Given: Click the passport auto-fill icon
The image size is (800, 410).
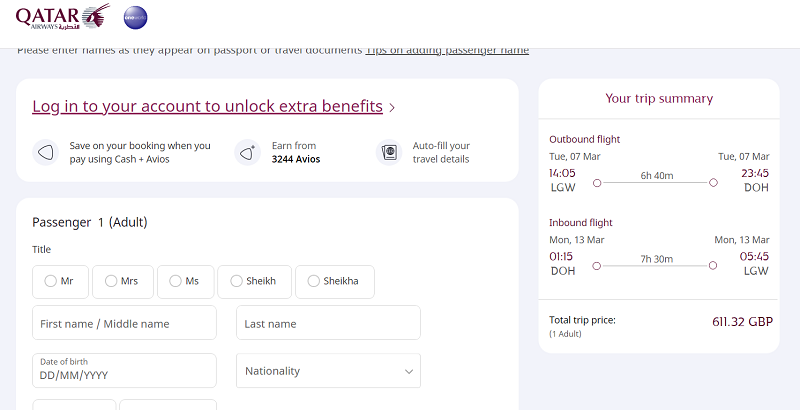Looking at the screenshot, I should pos(389,152).
